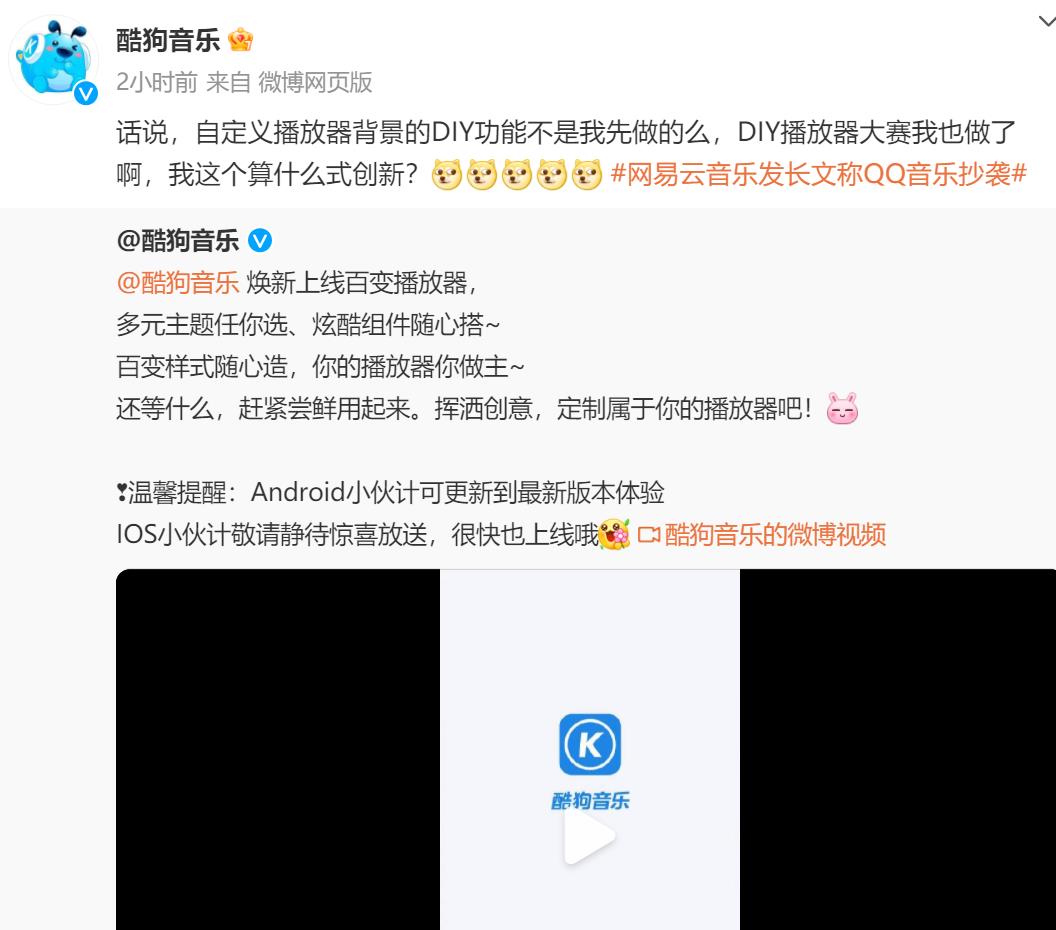The height and width of the screenshot is (930, 1056).
Task: Click the last doge emoji before the hashtag
Action: coord(587,175)
